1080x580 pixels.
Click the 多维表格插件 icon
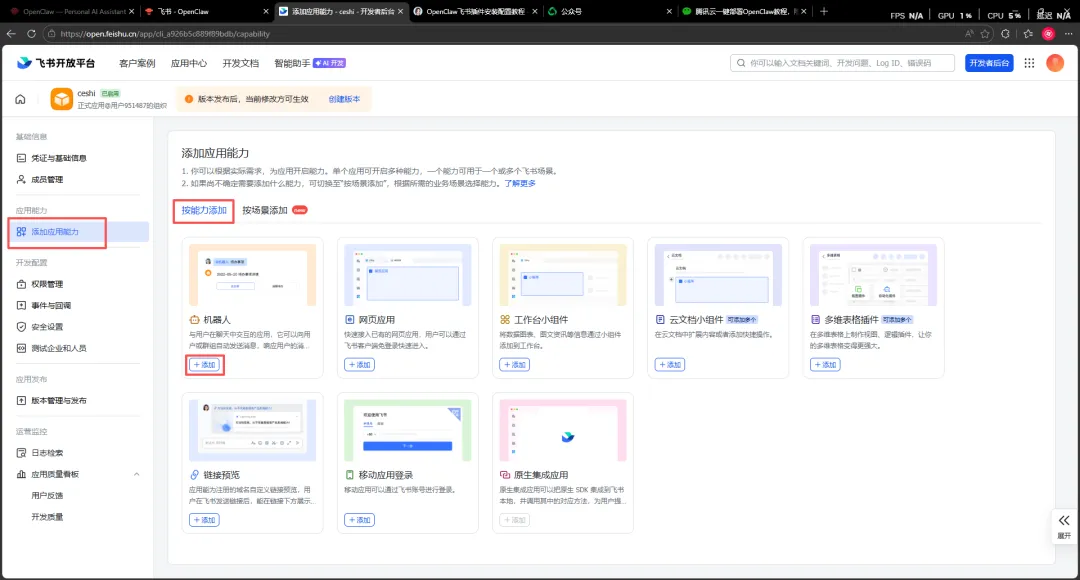coord(816,320)
